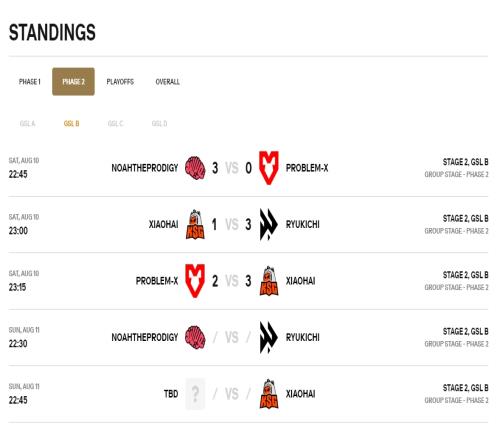
Task: Select the GSL D group filter
Action: click(x=159, y=124)
